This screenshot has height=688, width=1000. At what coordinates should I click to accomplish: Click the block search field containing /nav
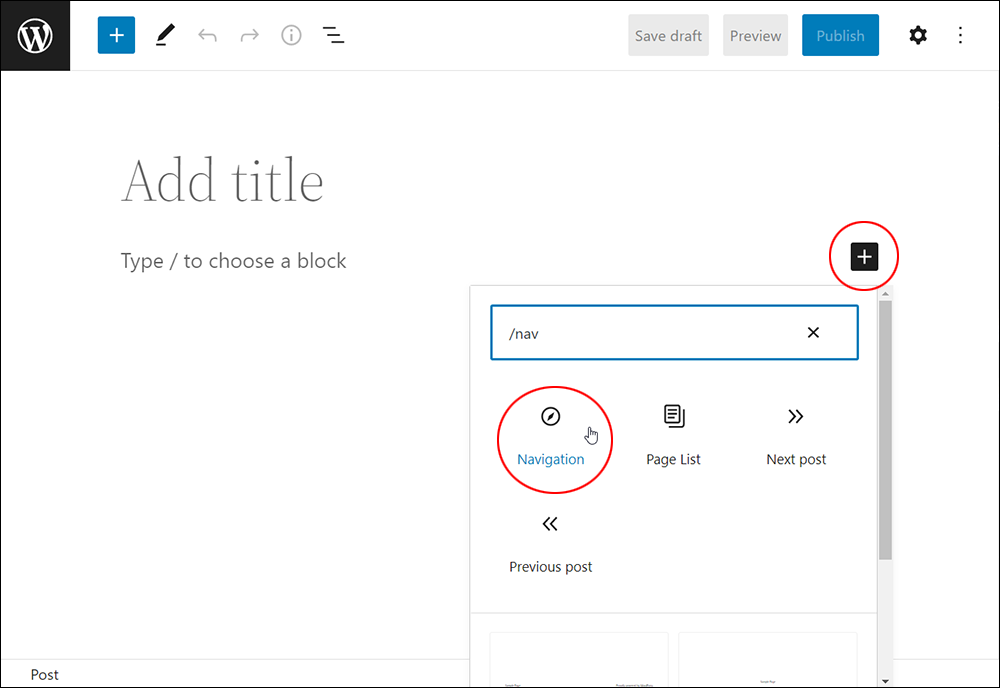tap(674, 333)
